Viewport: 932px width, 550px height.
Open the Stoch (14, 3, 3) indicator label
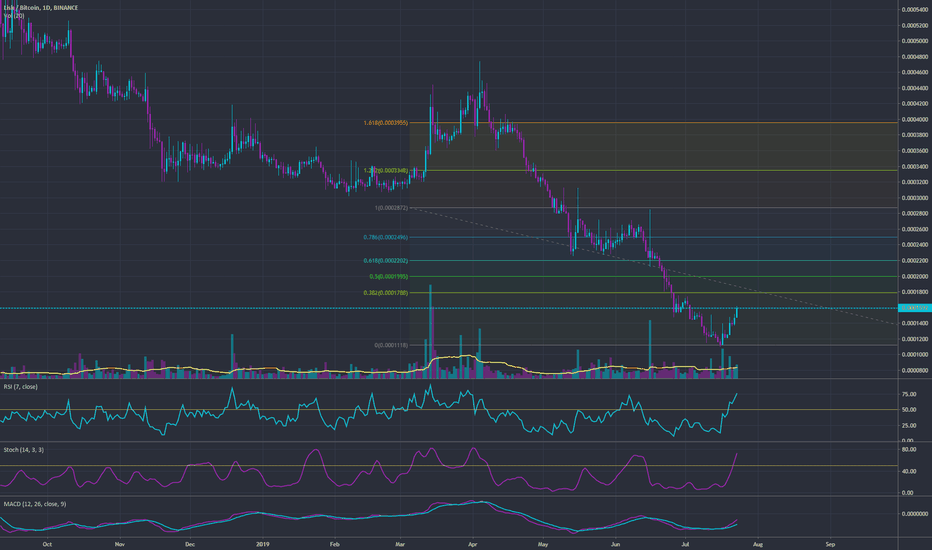point(24,450)
